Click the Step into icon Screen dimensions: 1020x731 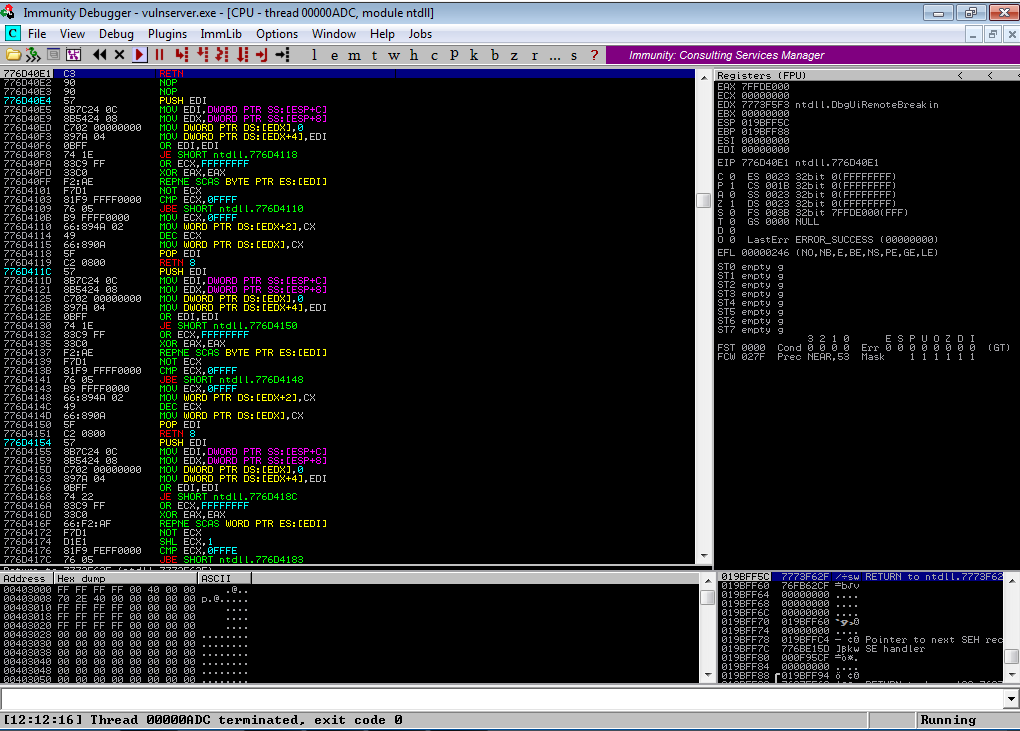[181, 55]
